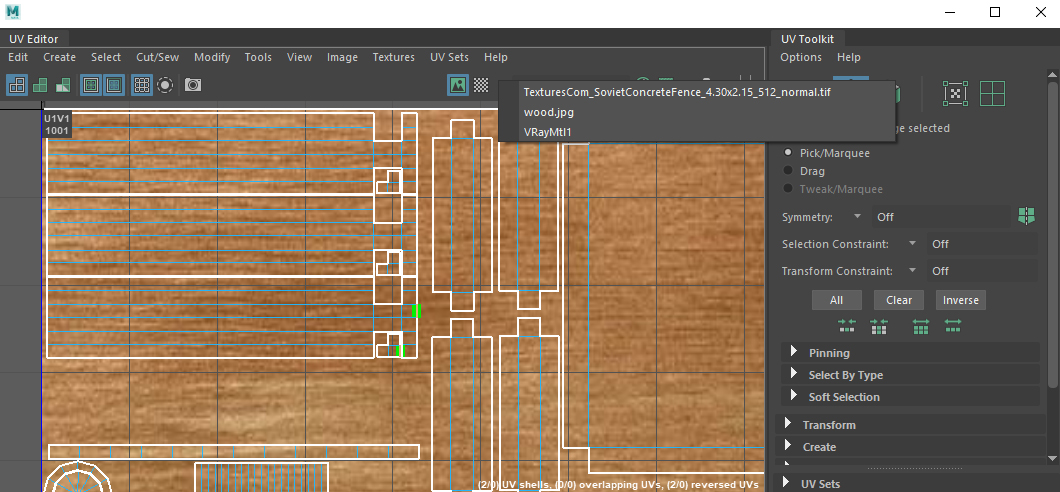This screenshot has height=492, width=1060.
Task: Open the UV Toolkit Help menu
Action: tap(849, 57)
